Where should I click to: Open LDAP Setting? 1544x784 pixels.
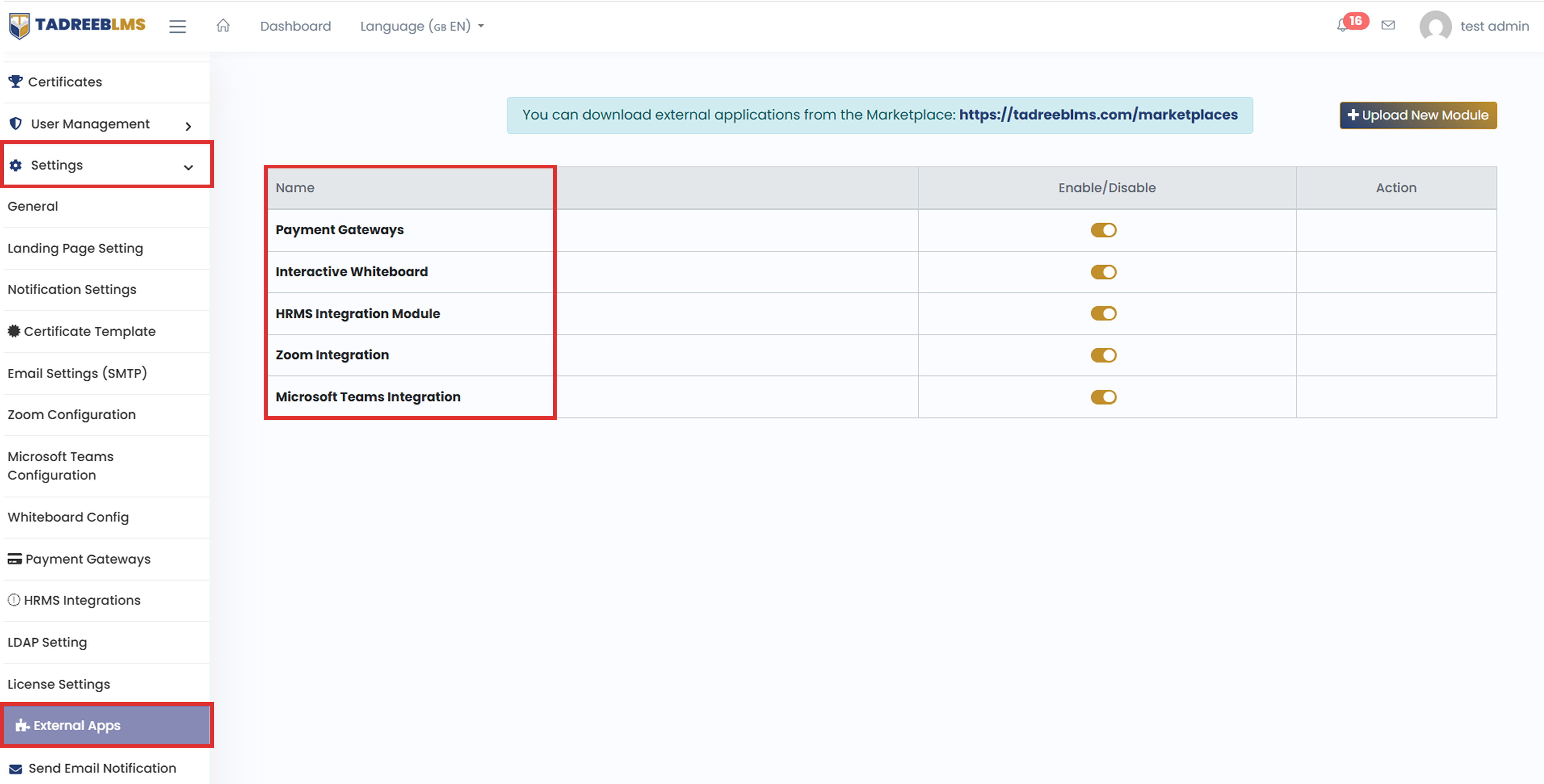tap(47, 642)
